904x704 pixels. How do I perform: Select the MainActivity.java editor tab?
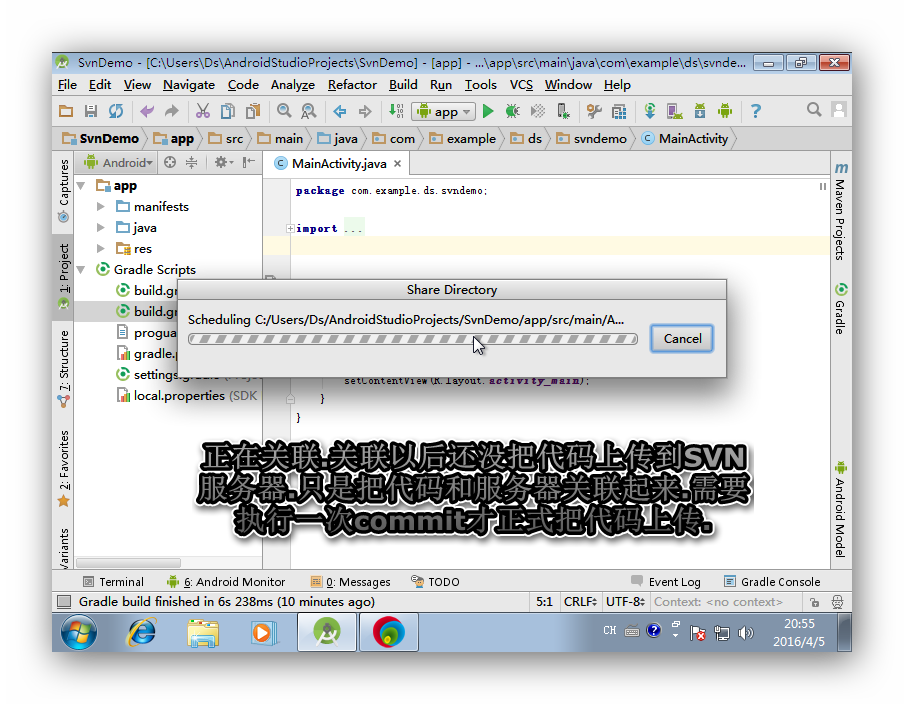click(x=338, y=164)
